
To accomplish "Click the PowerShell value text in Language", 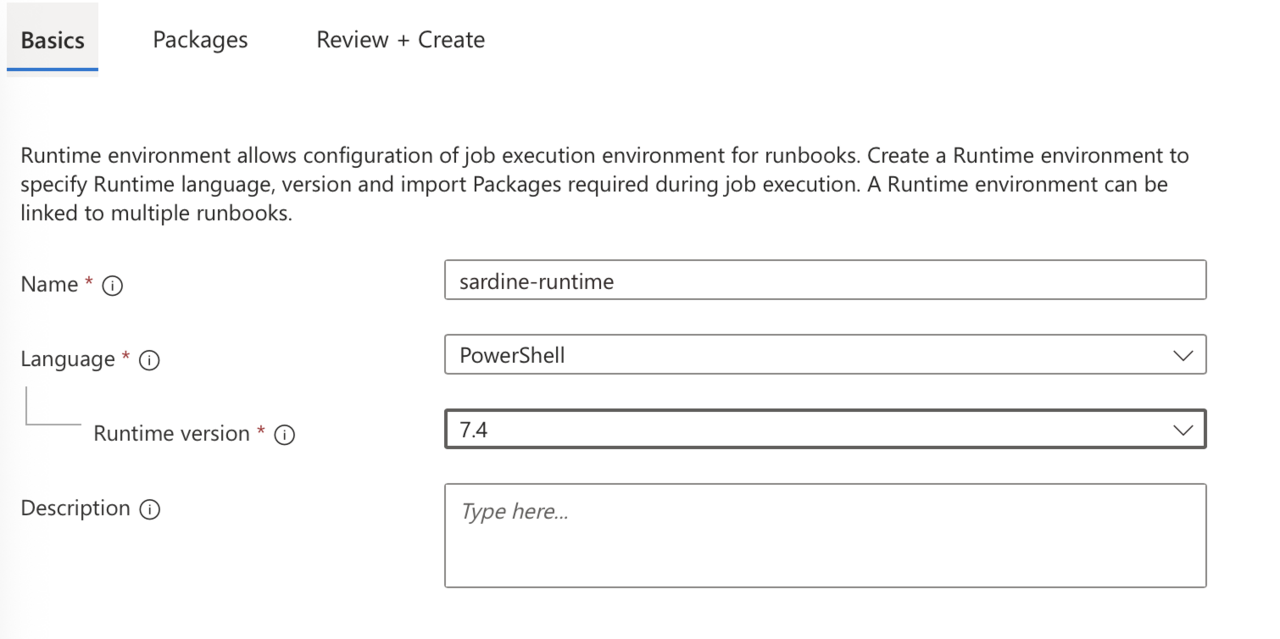I will pos(512,355).
